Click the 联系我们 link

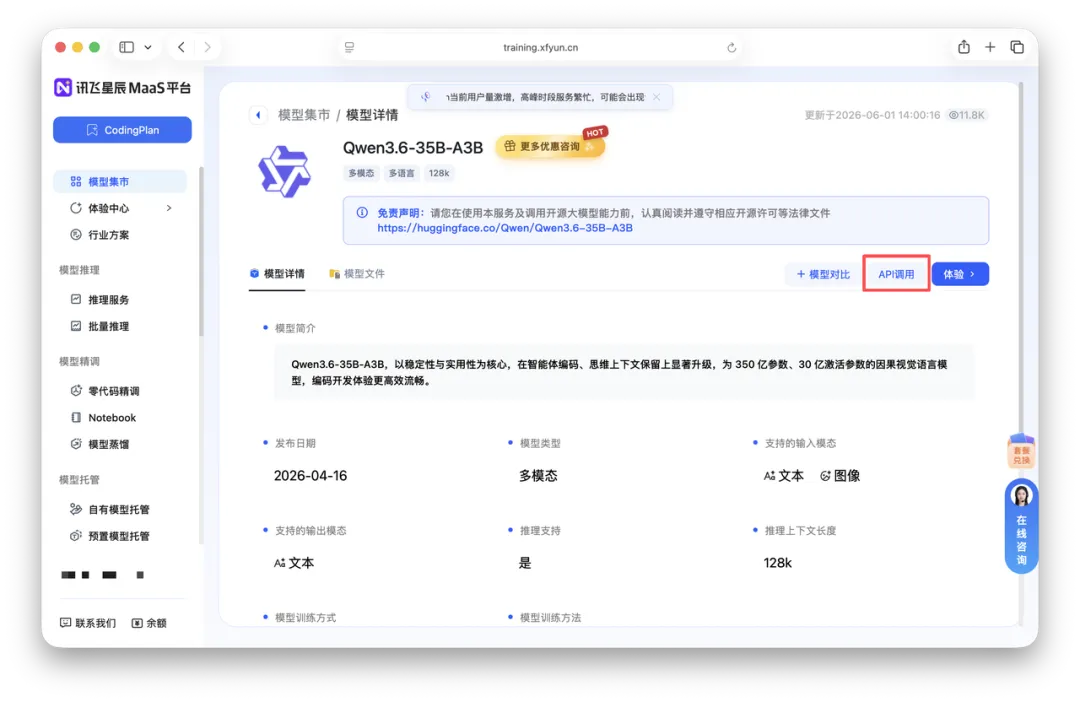(x=88, y=623)
